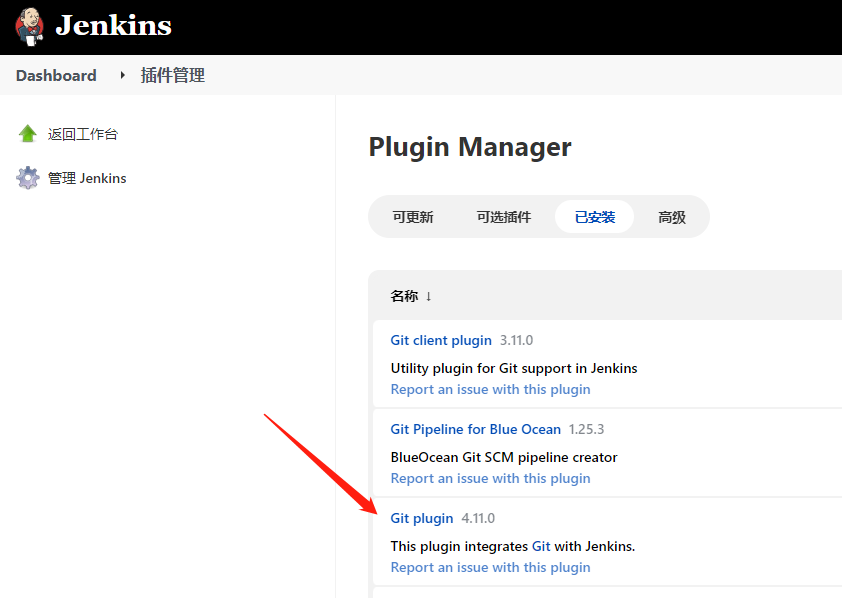This screenshot has height=598, width=842.
Task: Click version 4.11.0 text
Action: click(x=478, y=519)
